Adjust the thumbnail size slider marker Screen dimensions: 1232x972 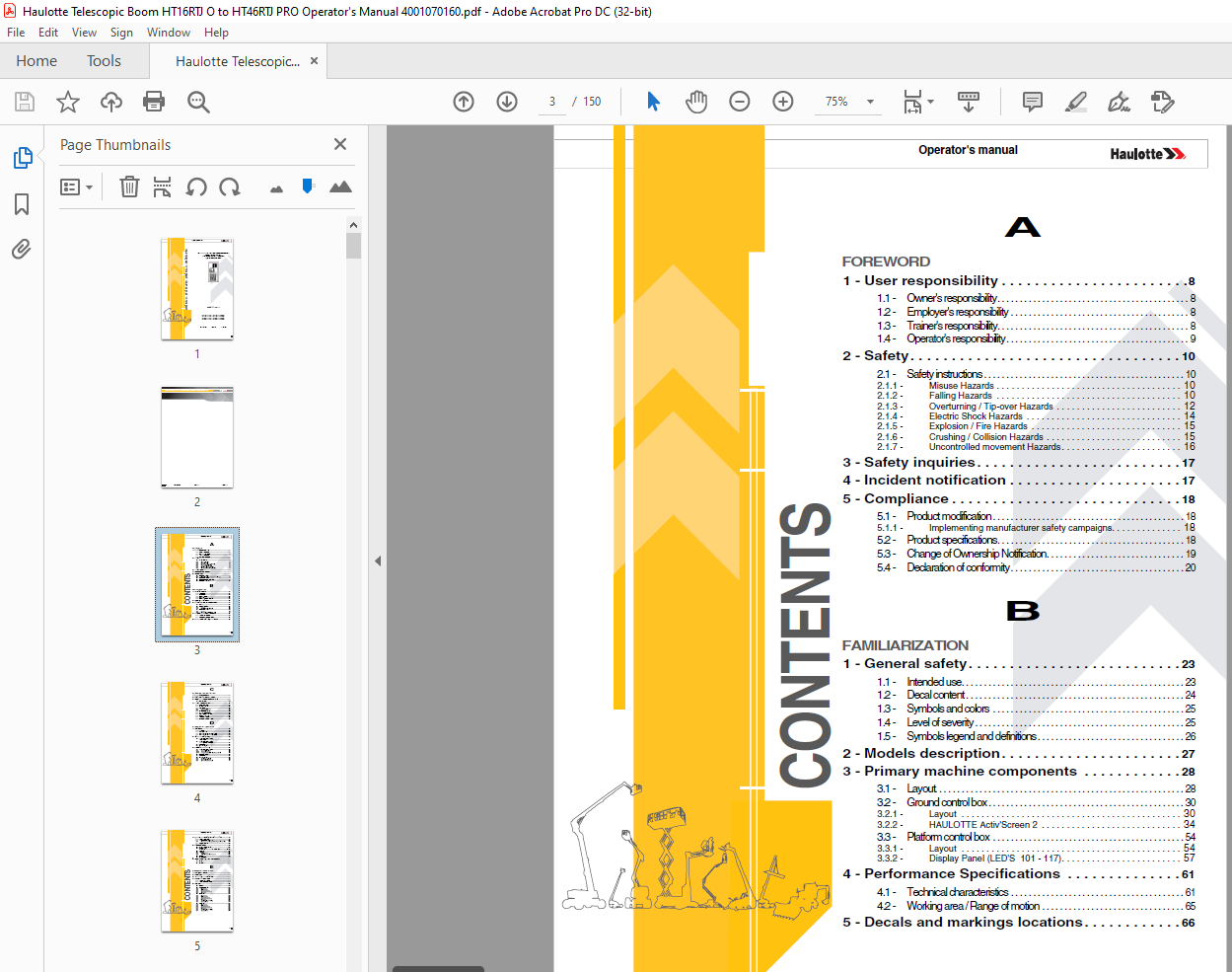pyautogui.click(x=308, y=186)
